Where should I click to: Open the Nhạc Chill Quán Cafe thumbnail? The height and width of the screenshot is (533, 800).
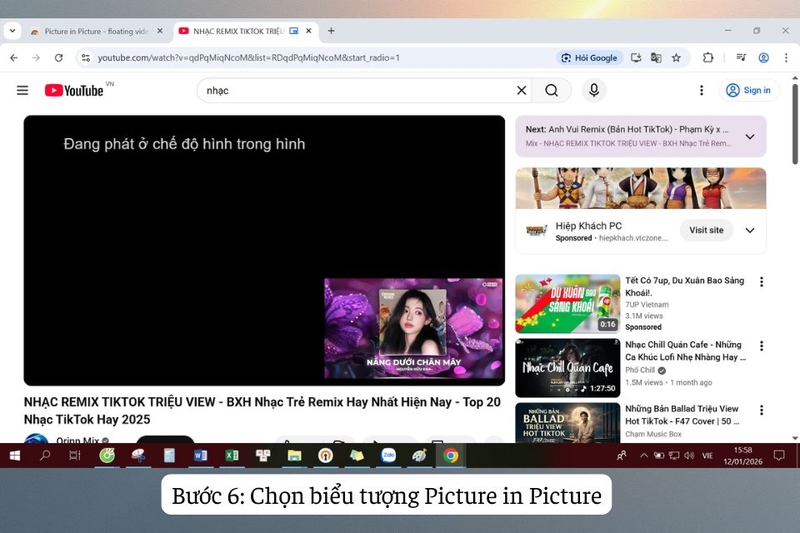click(x=567, y=368)
